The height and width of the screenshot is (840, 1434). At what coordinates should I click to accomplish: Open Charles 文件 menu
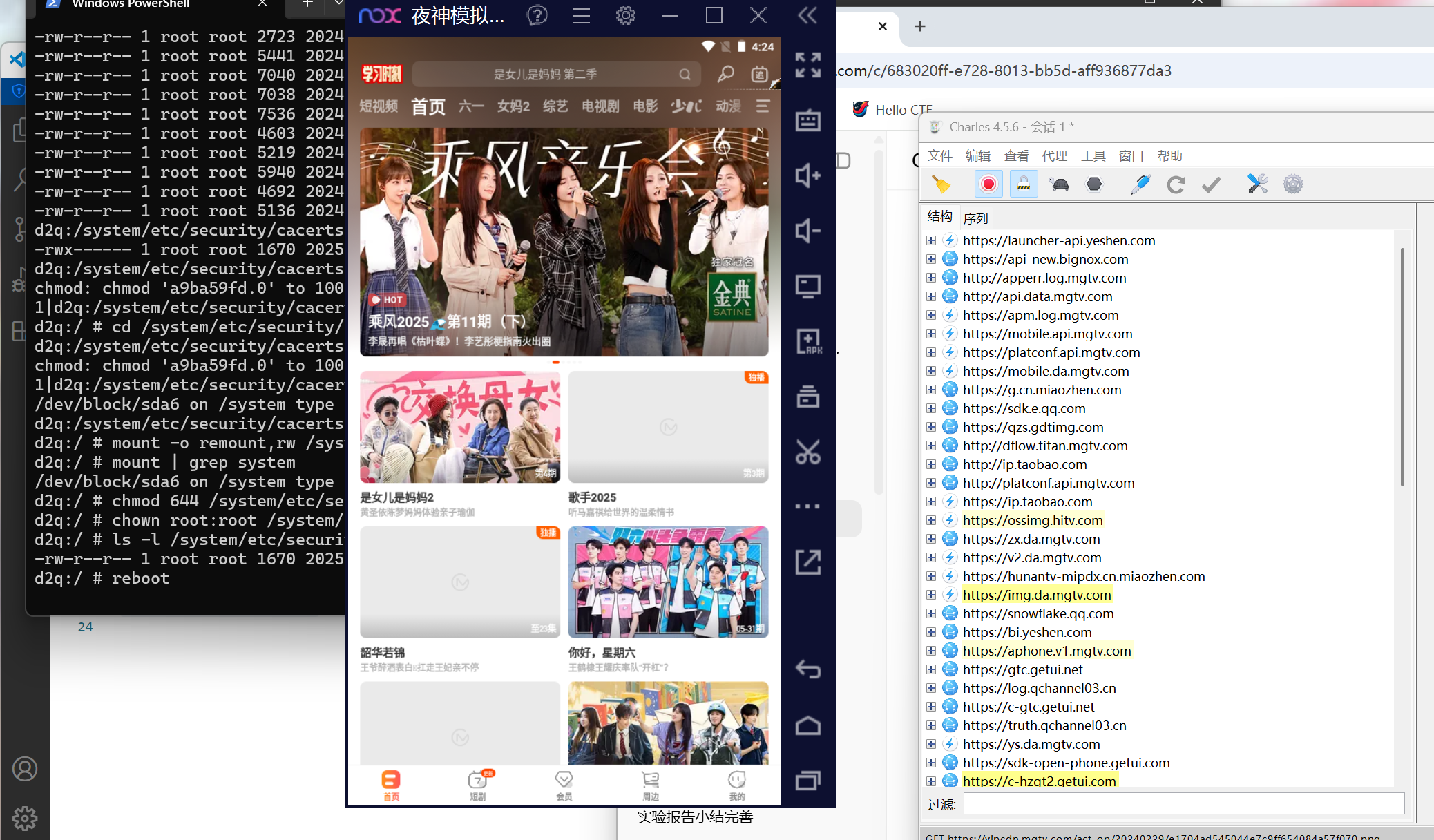[x=939, y=156]
